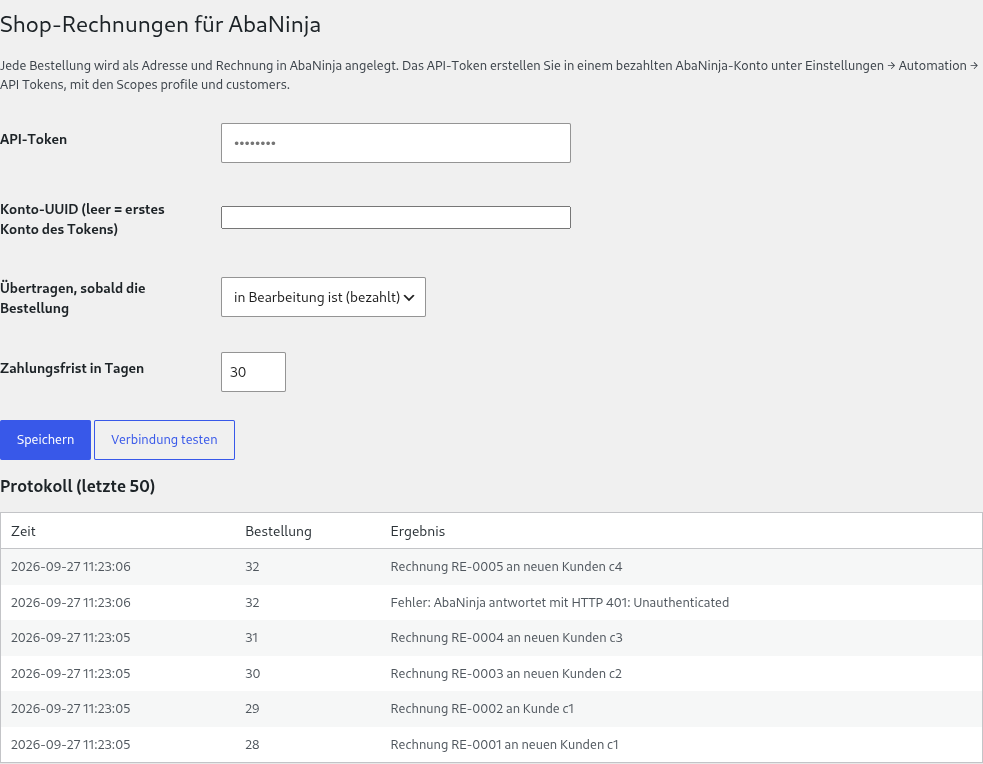Click the 'Übertragen, sobald die Bestellung' label
This screenshot has width=983, height=764.
73,298
